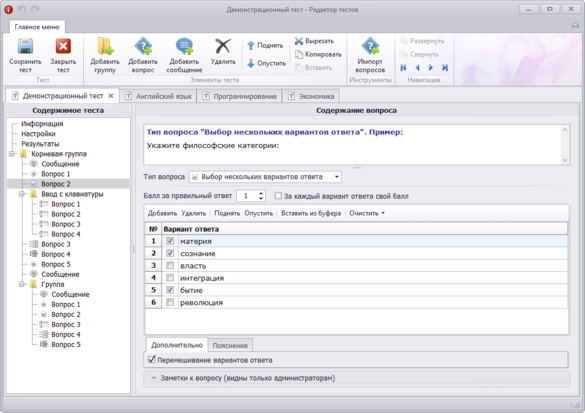585x413 pixels.
Task: Click the disabled Вставить paste item
Action: pos(313,68)
